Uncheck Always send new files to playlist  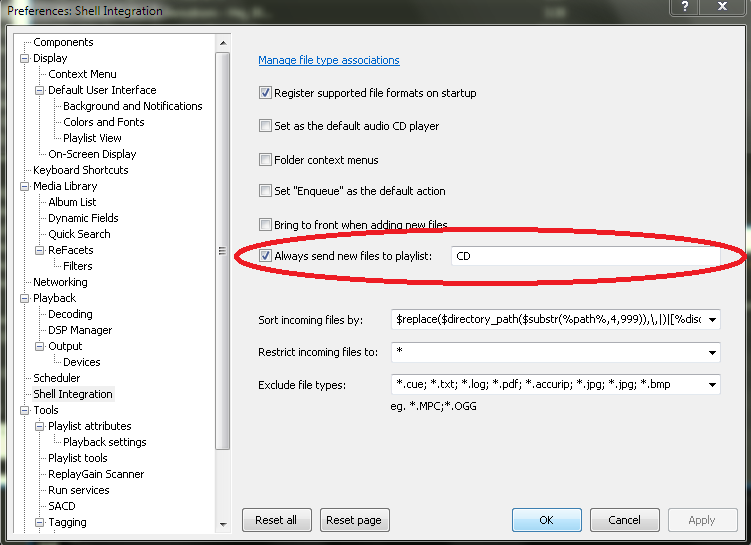coord(265,256)
